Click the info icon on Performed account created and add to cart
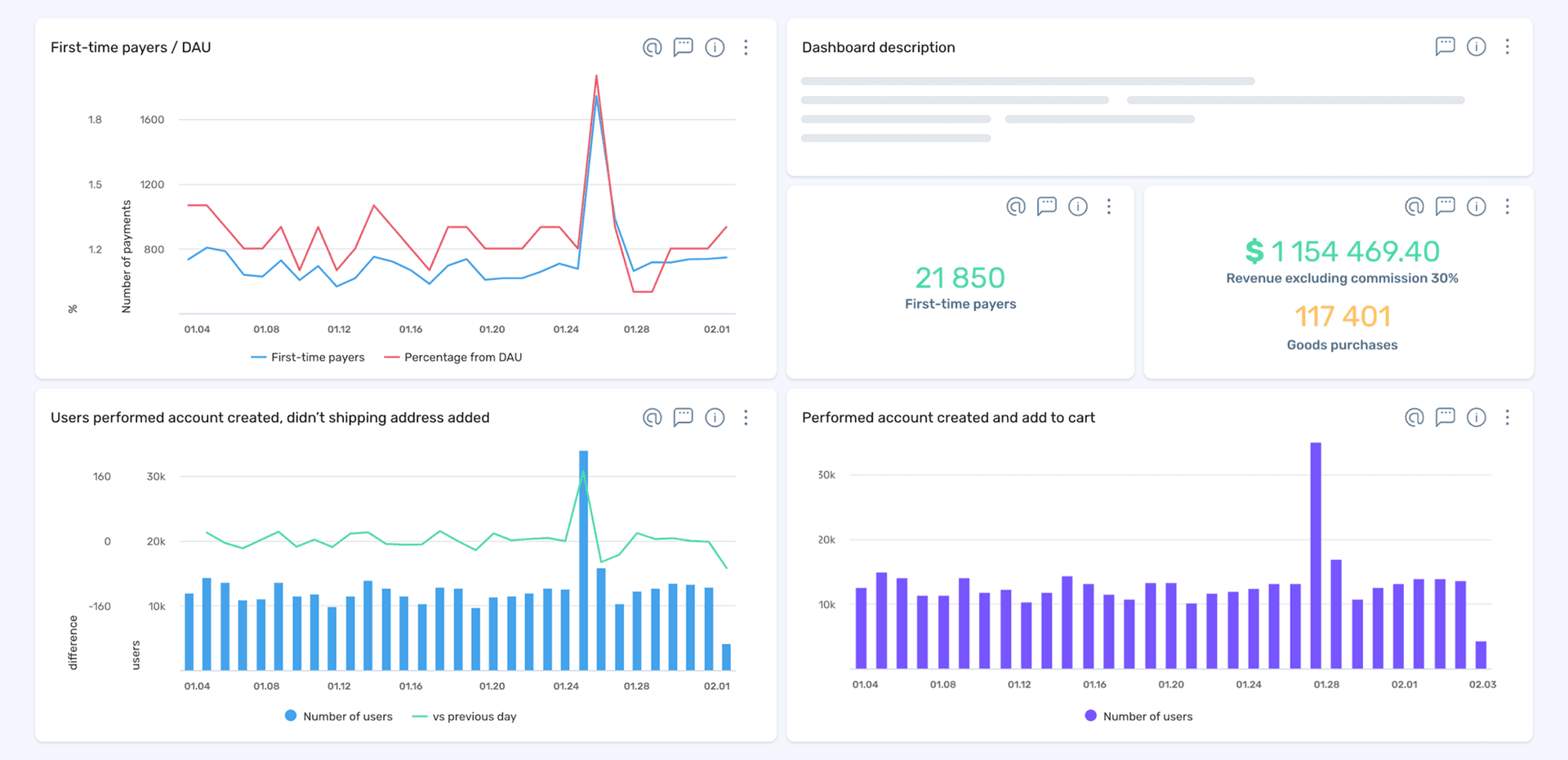The width and height of the screenshot is (1568, 760). (x=1476, y=417)
